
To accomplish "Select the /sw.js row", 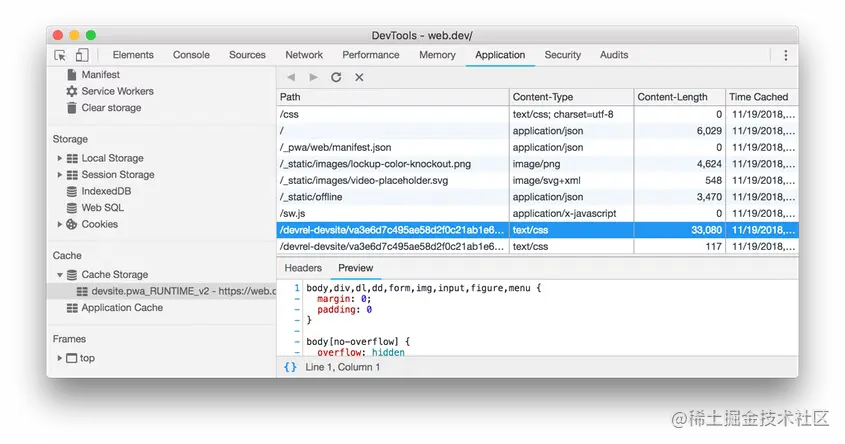I will [x=537, y=213].
